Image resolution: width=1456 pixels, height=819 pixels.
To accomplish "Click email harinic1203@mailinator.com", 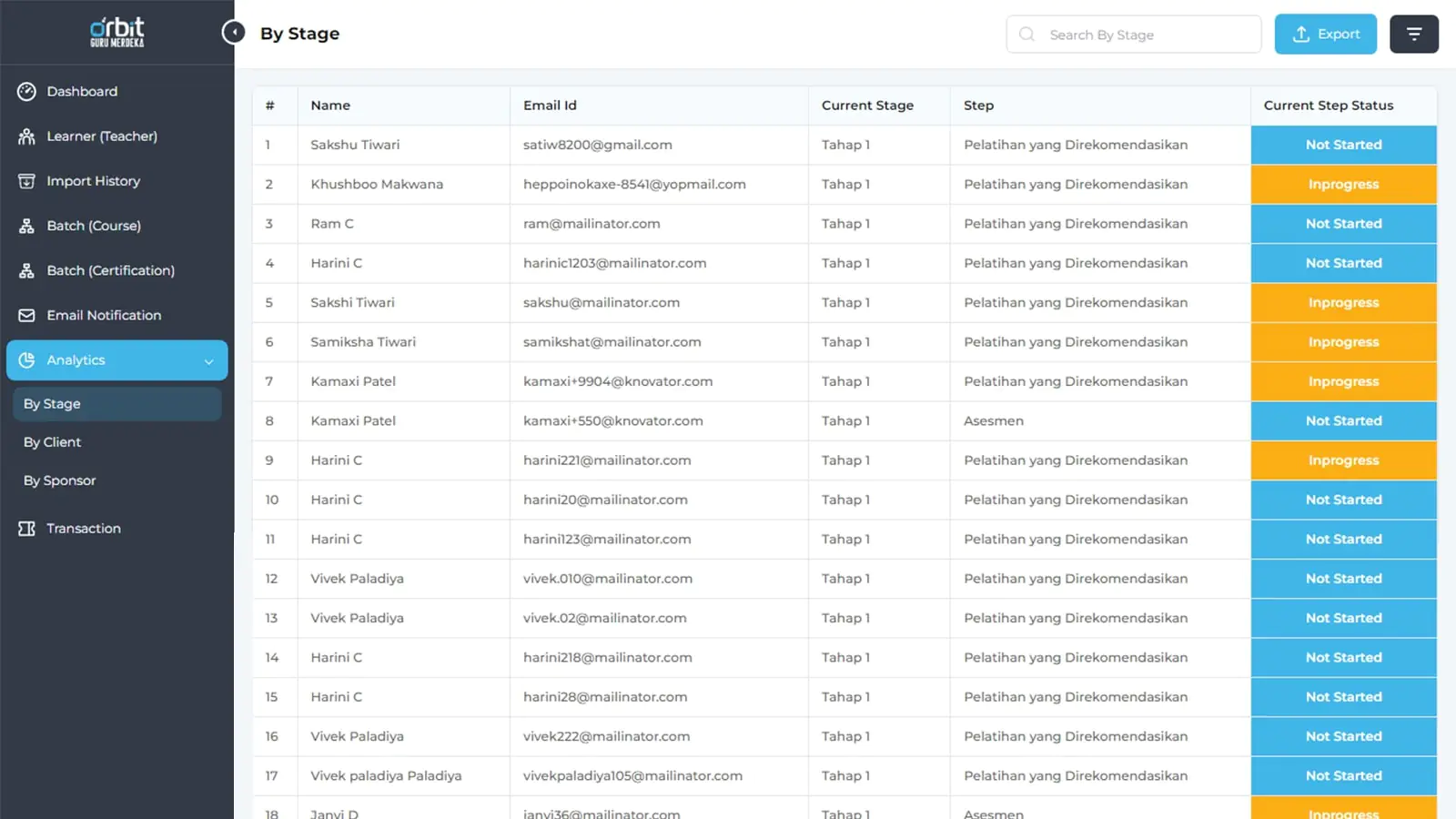I will pos(614,263).
